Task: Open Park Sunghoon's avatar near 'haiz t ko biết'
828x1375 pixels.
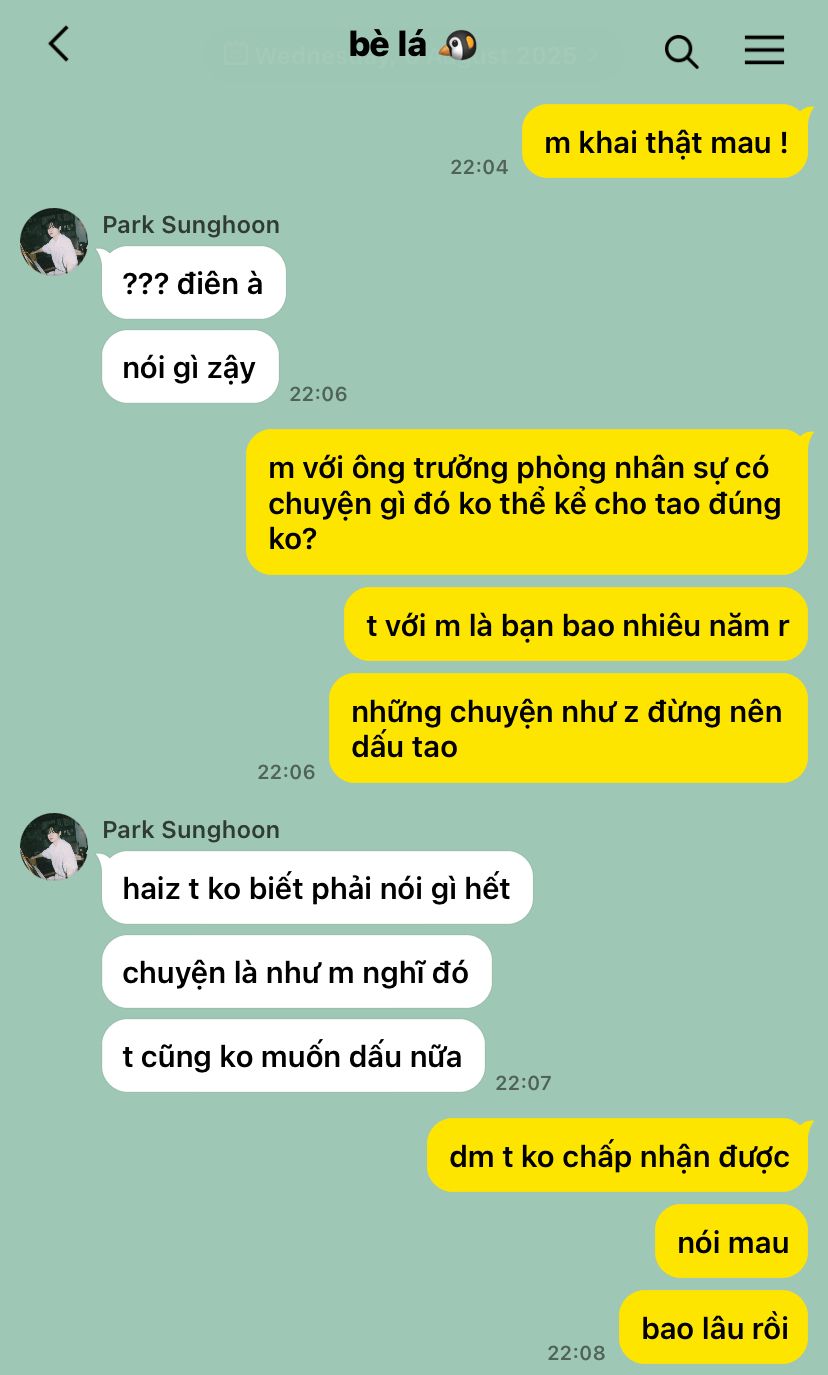Action: click(54, 847)
